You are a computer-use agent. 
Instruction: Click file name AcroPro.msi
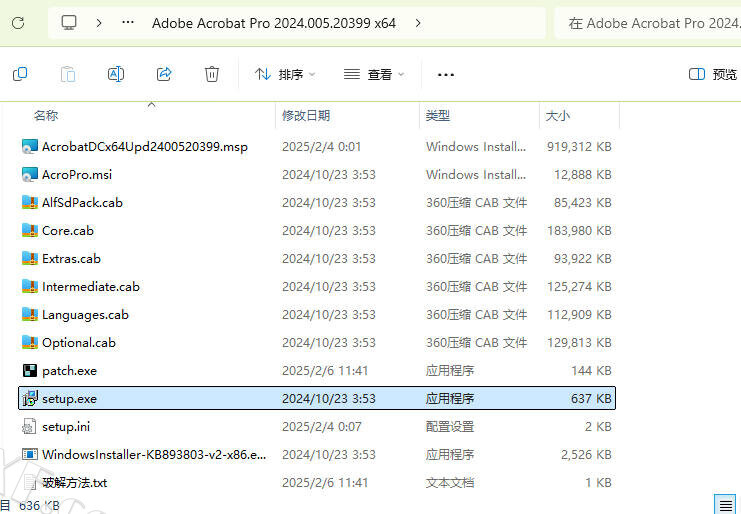coord(77,175)
